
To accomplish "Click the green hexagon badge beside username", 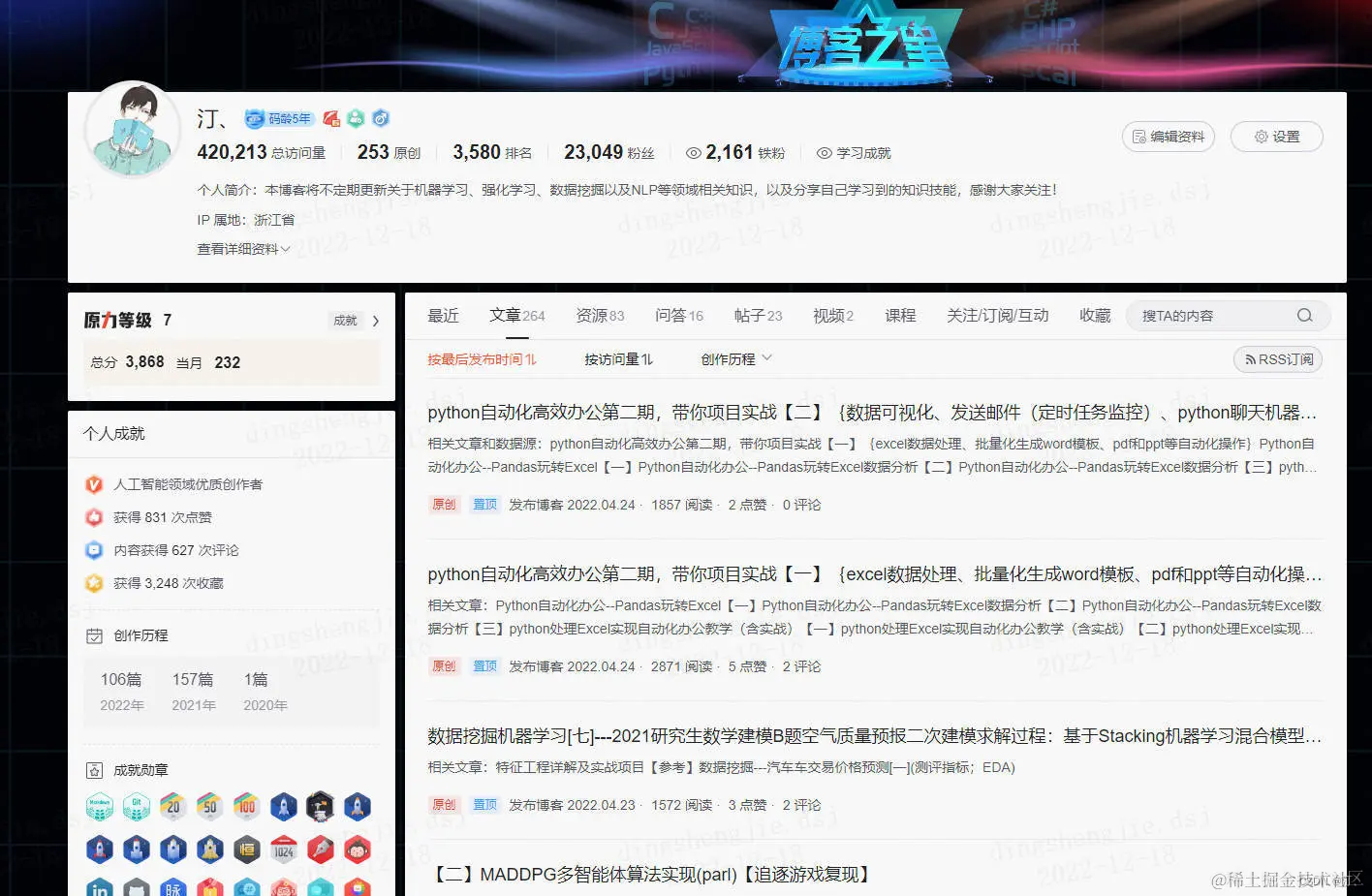I will pyautogui.click(x=356, y=119).
